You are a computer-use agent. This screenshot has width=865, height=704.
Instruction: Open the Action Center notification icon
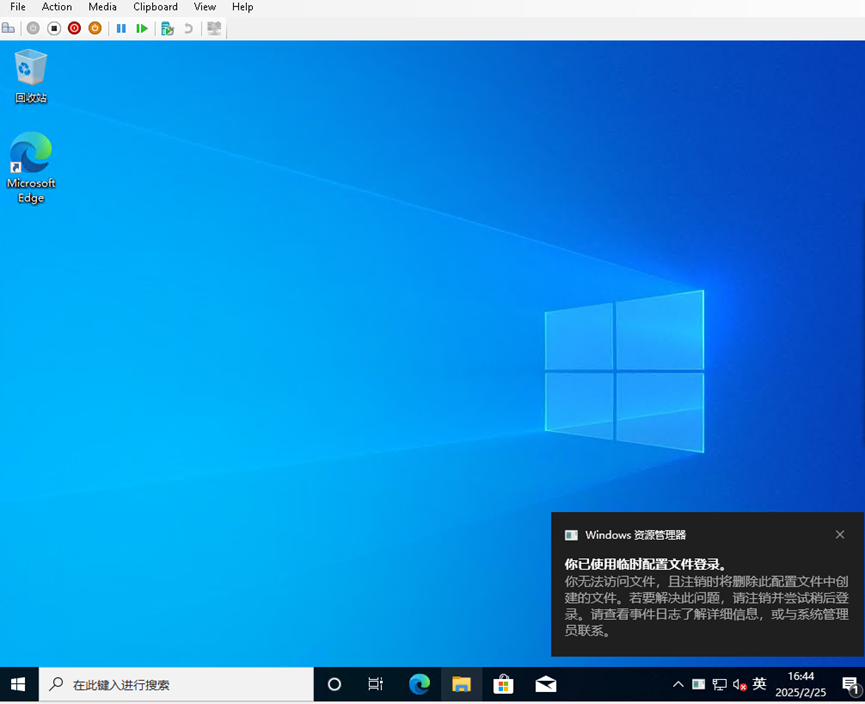(851, 686)
